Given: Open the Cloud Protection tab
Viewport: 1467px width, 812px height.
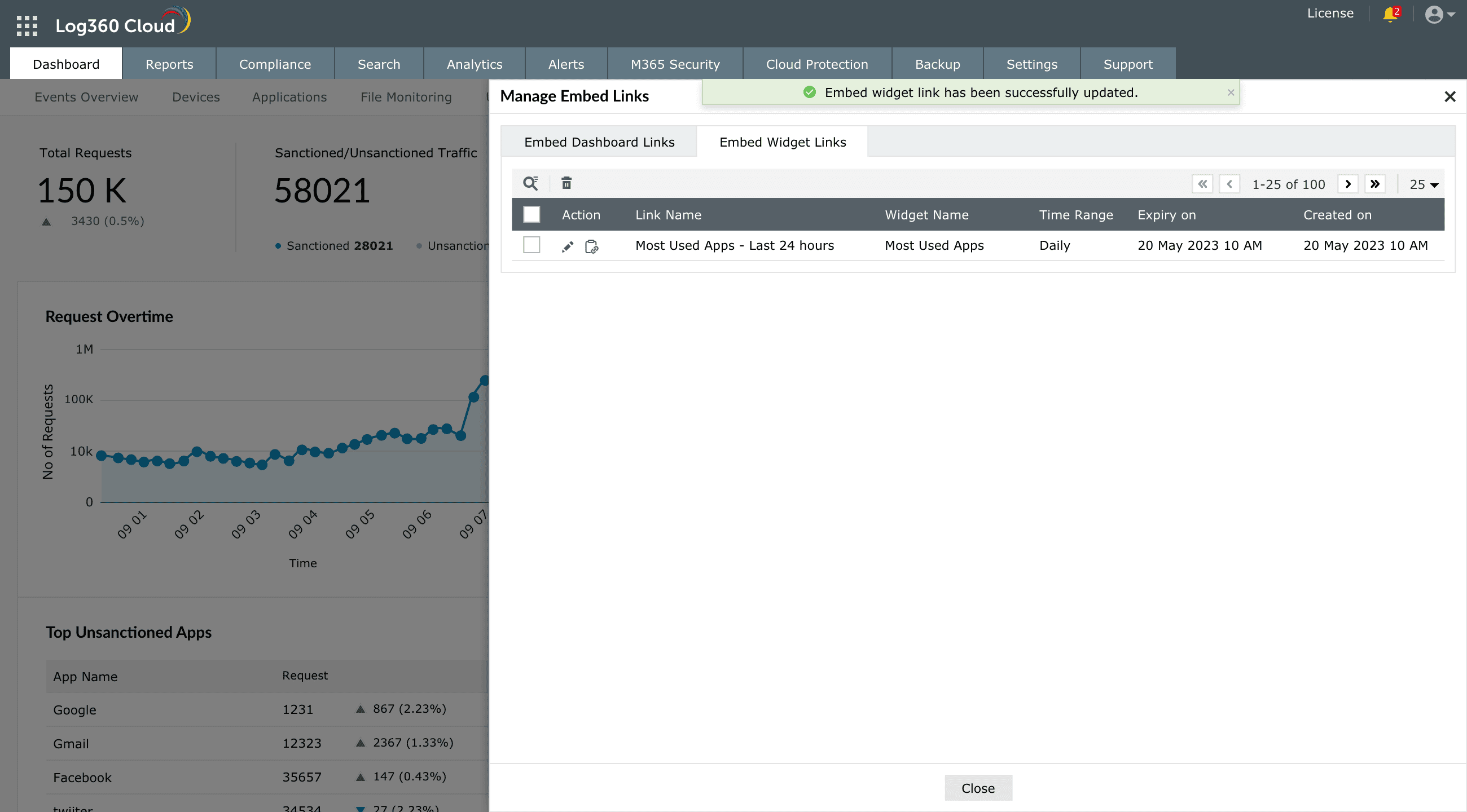Looking at the screenshot, I should [816, 64].
